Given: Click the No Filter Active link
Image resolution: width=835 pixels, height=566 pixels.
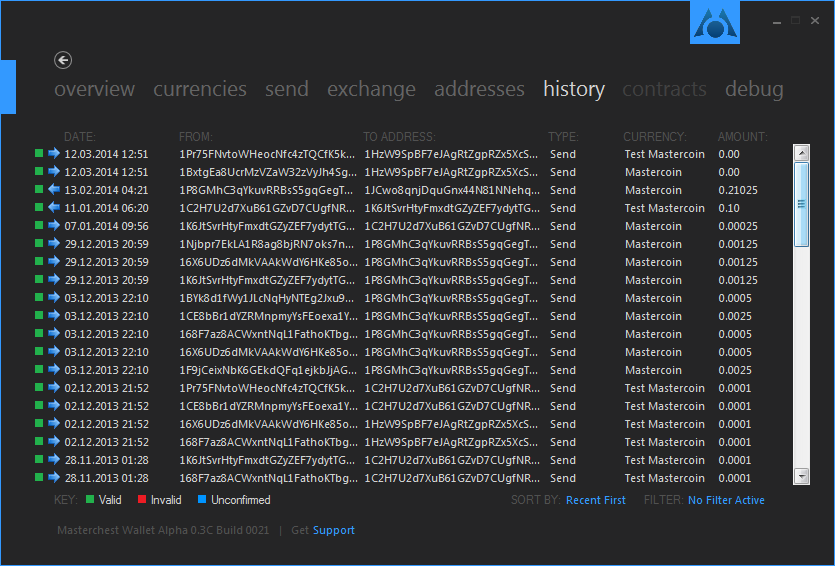Looking at the screenshot, I should [726, 500].
